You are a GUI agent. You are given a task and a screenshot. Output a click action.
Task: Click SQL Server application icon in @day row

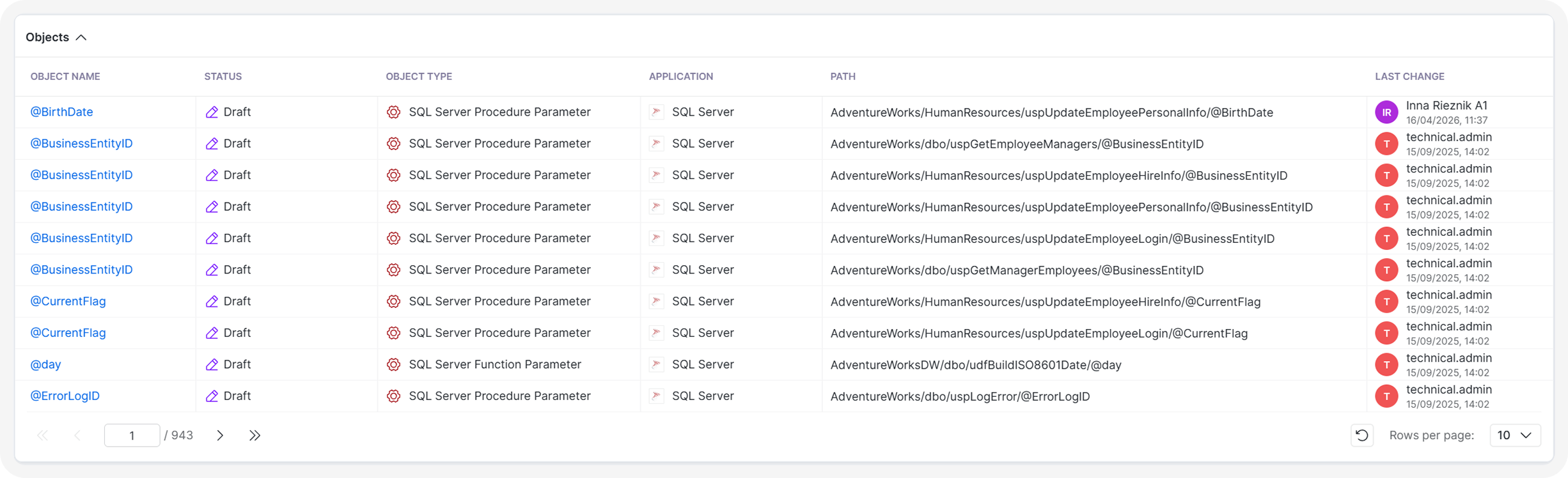[x=656, y=364]
